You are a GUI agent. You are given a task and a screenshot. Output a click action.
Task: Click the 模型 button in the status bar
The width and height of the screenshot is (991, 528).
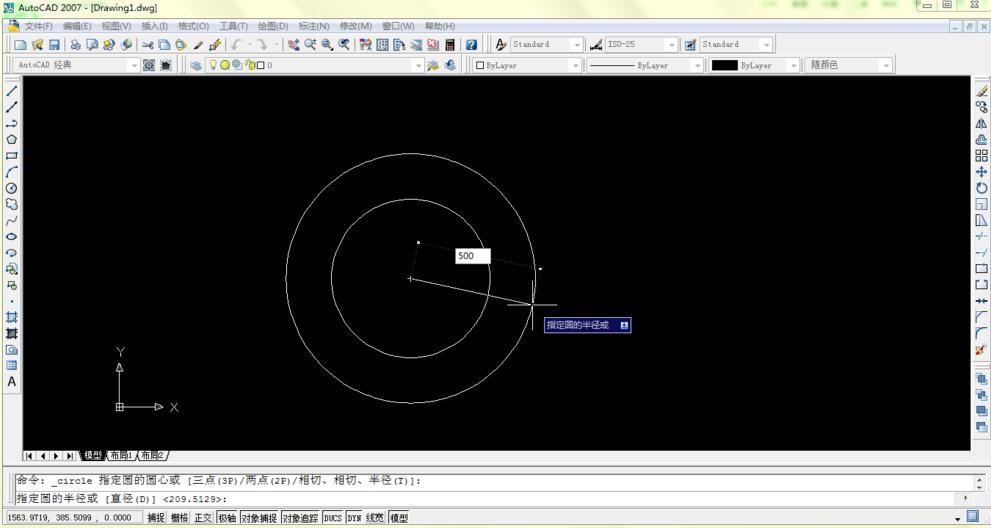399,518
